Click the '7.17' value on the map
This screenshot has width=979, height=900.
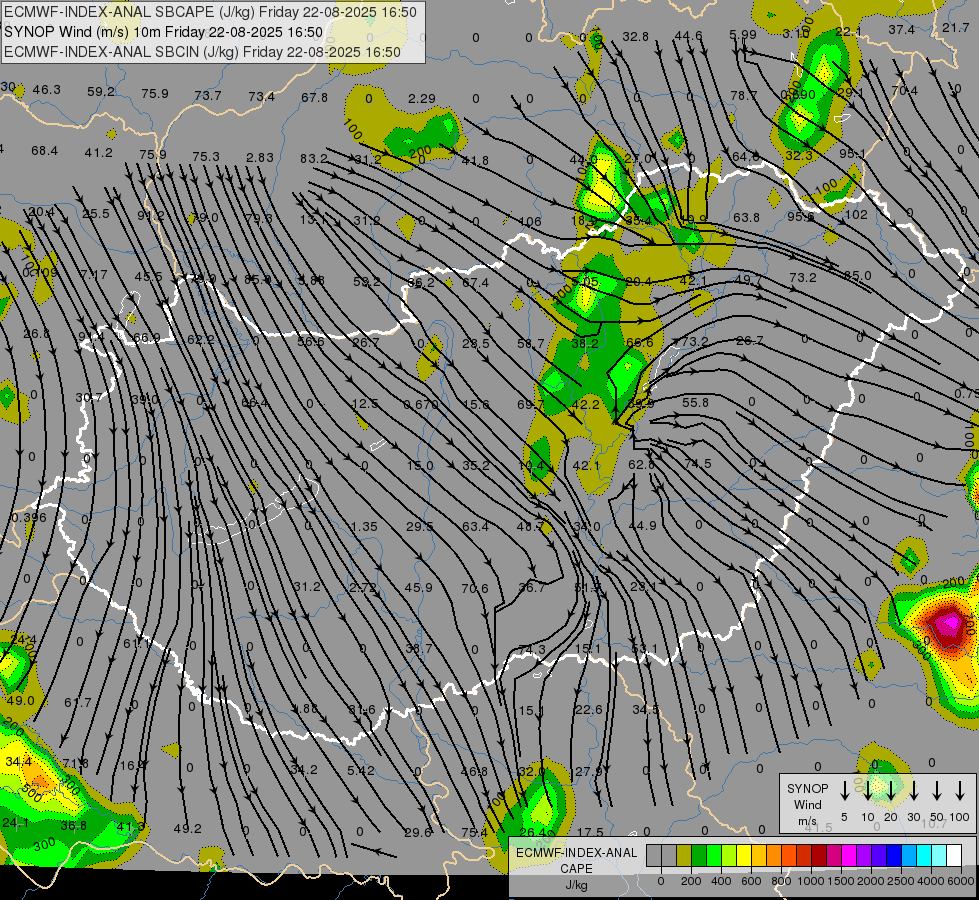94,274
